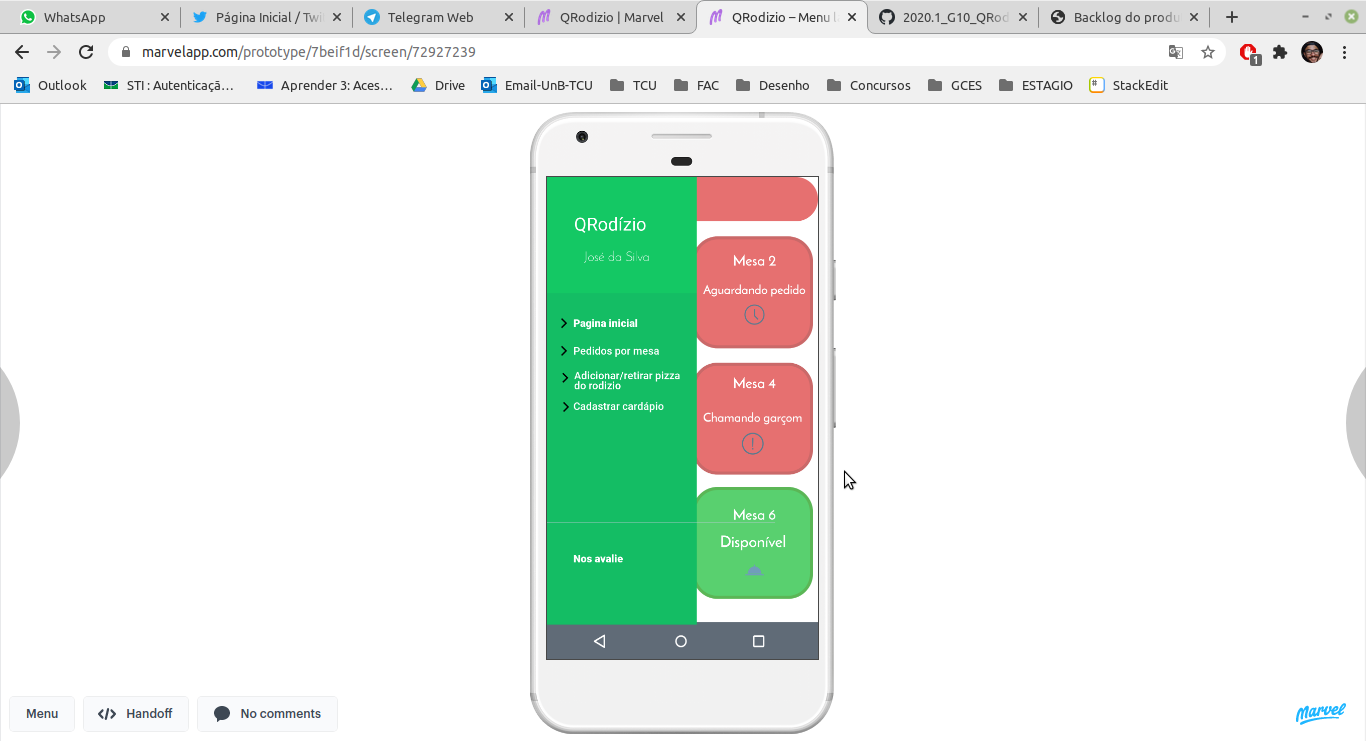Open the extensions puzzle icon
This screenshot has height=741, width=1366.
[1280, 52]
